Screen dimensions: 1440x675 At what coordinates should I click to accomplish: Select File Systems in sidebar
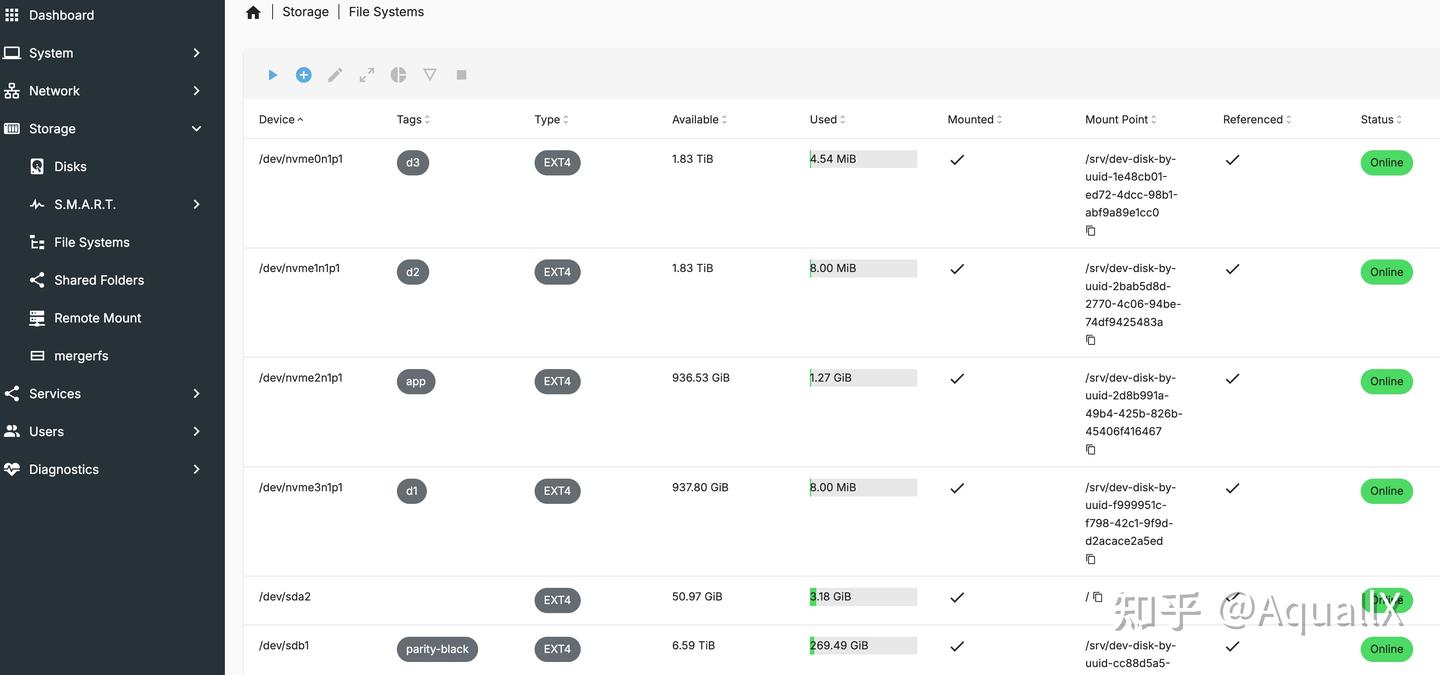coord(112,242)
